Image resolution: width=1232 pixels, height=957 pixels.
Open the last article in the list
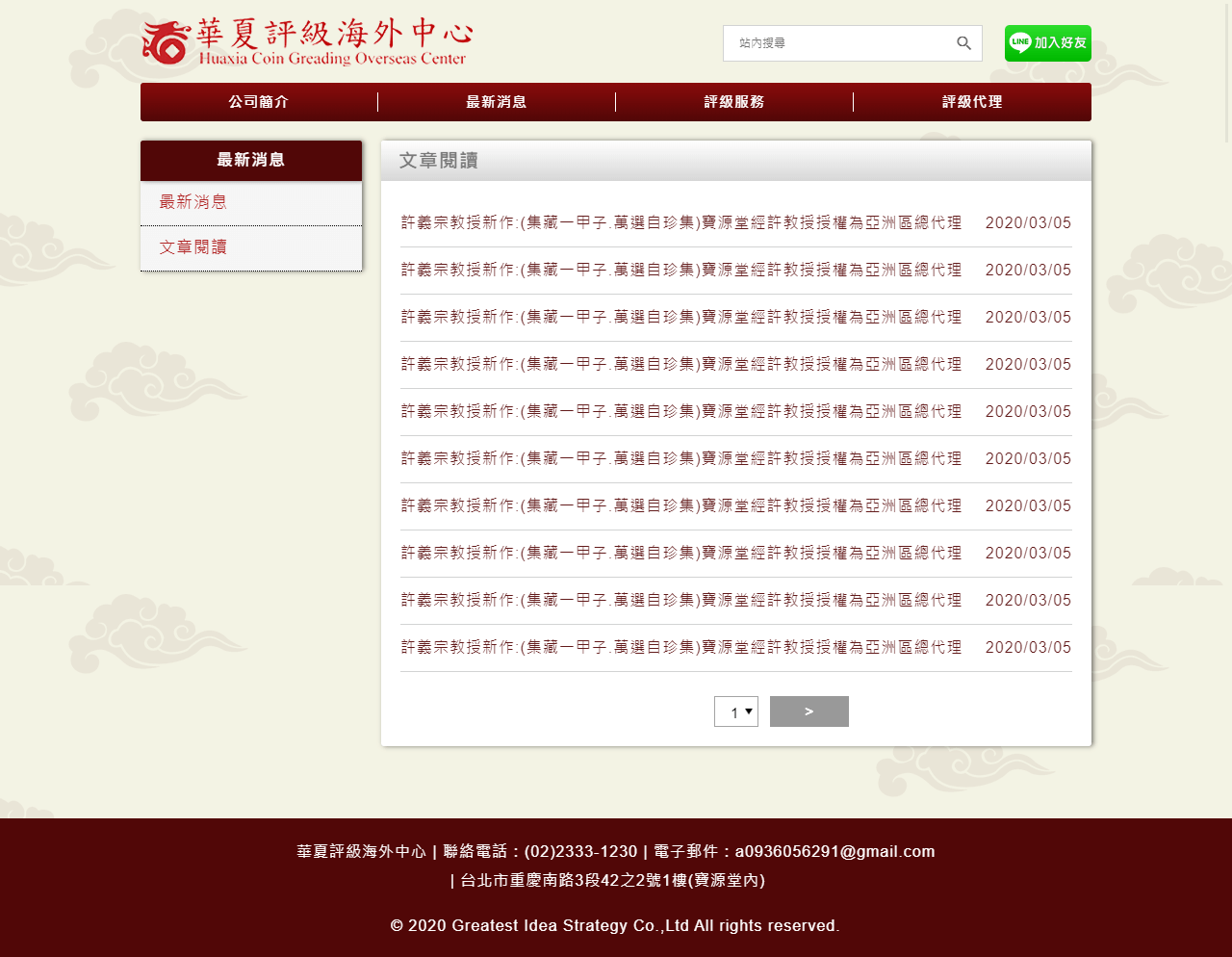point(681,648)
